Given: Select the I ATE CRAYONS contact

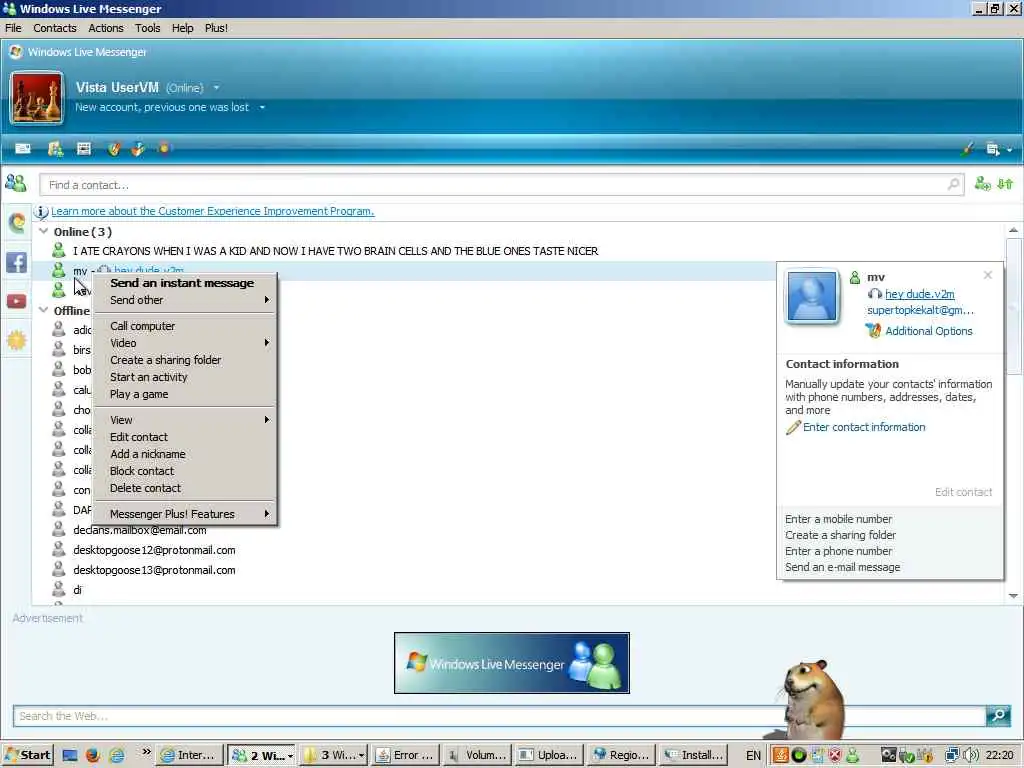Looking at the screenshot, I should tap(336, 251).
